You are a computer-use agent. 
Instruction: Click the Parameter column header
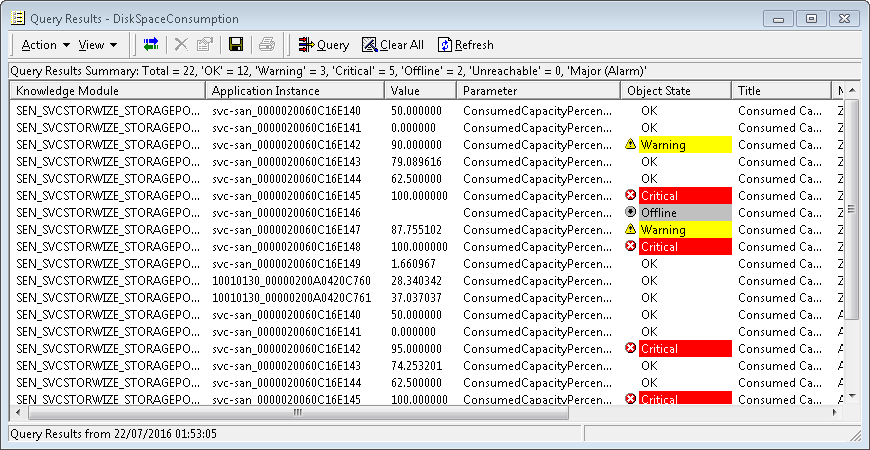(538, 91)
